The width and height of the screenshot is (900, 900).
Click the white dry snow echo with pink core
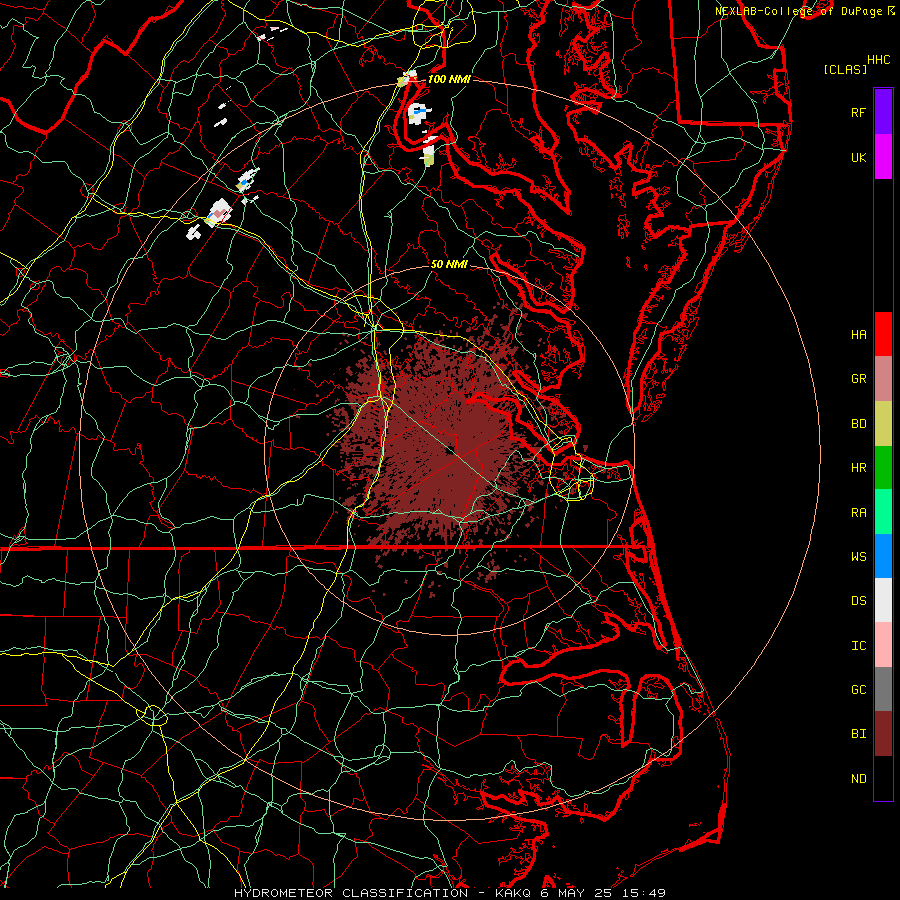[219, 212]
